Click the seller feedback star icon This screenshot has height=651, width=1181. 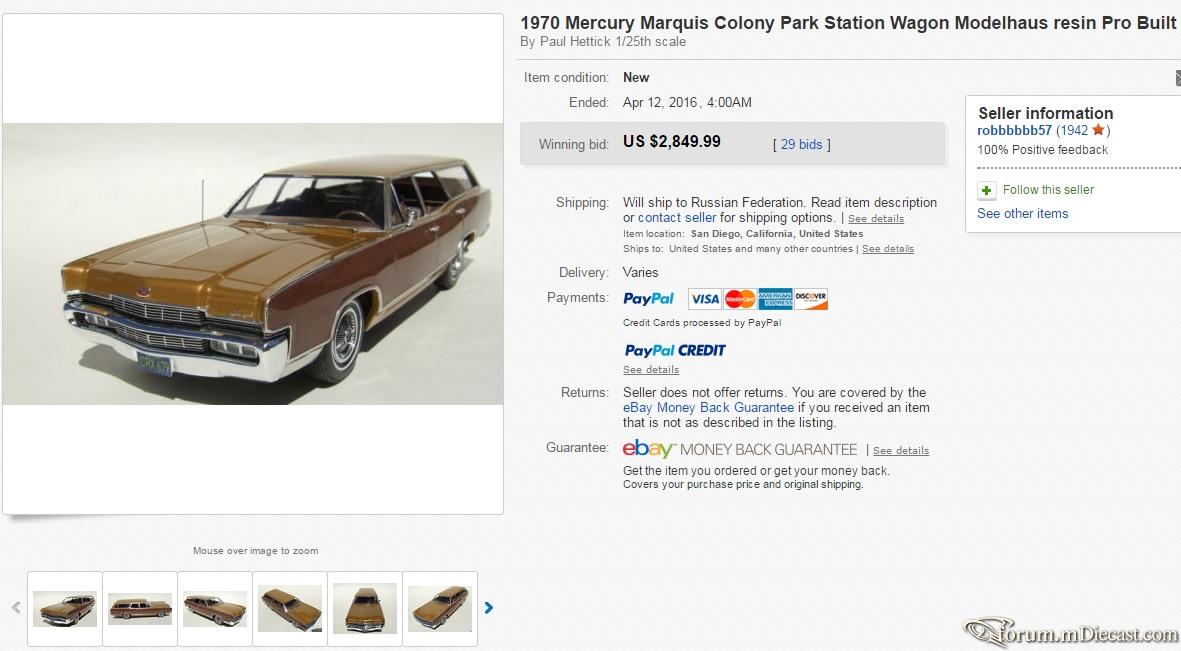click(x=1098, y=130)
